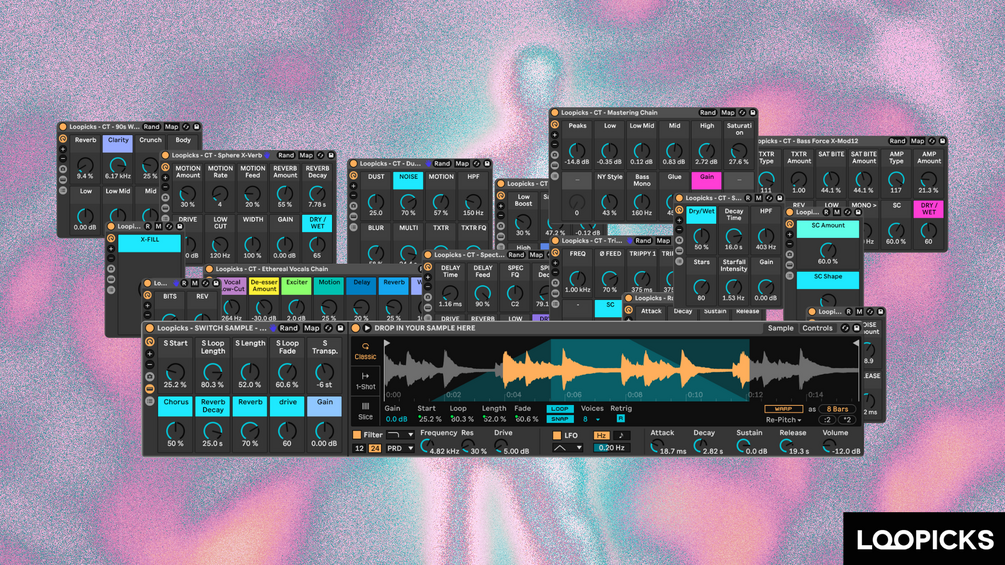Viewport: 1005px width, 565px height.
Task: Click devices view icon in SWITCH SAMPLE rack
Action: [149, 401]
